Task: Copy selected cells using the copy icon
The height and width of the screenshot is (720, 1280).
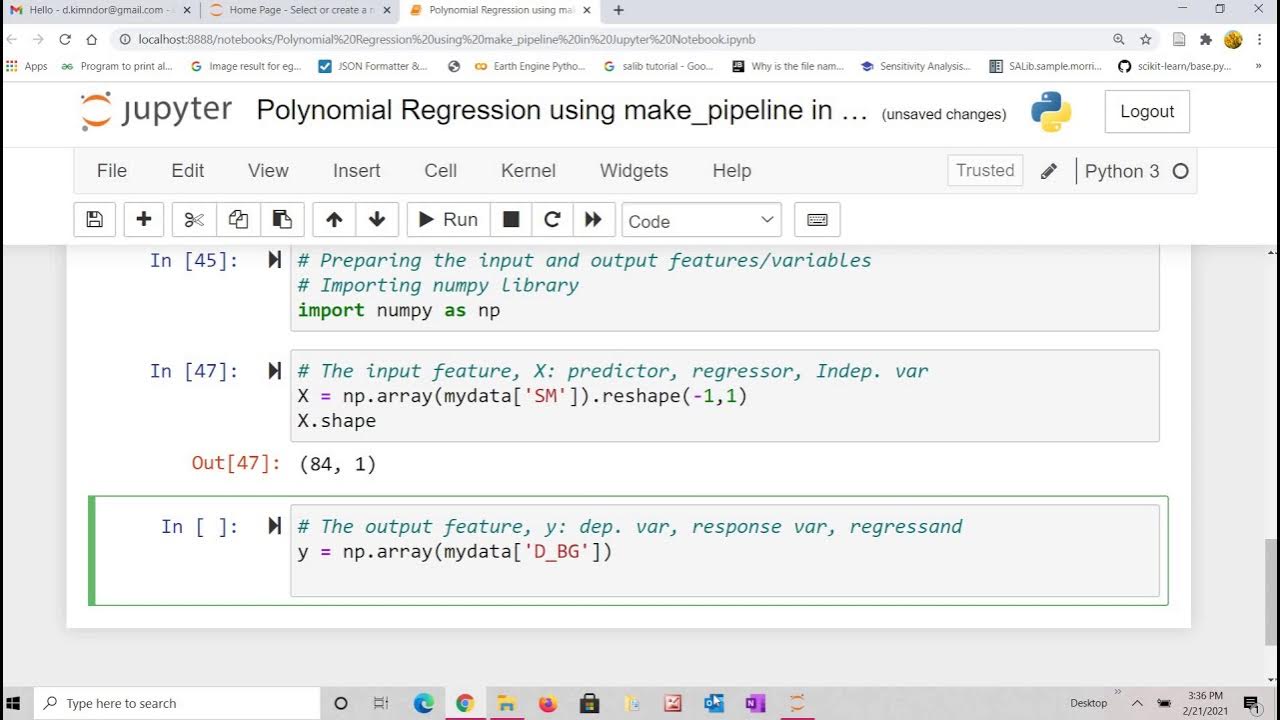Action: [x=238, y=220]
